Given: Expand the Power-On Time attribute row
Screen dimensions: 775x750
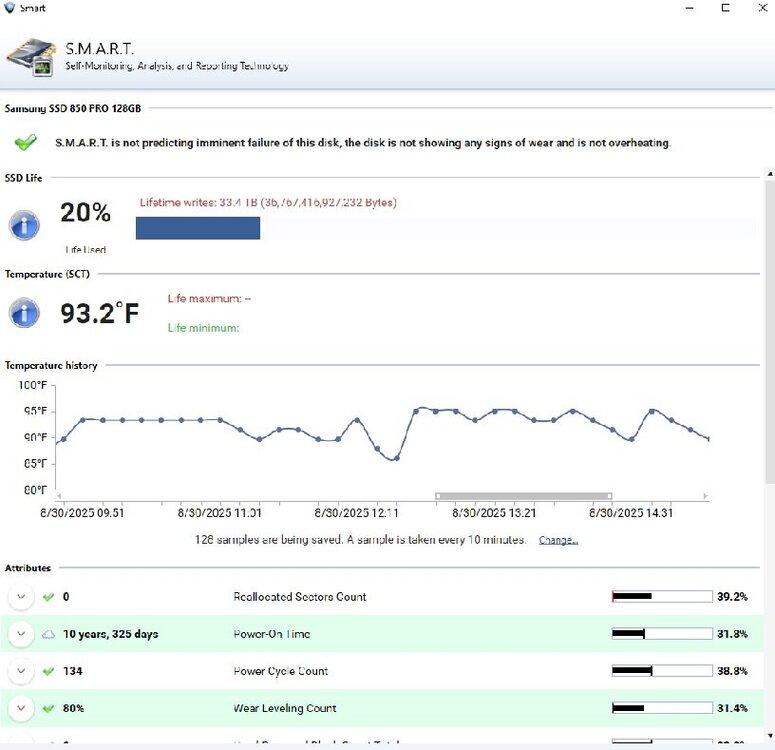Looking at the screenshot, I should (x=21, y=634).
